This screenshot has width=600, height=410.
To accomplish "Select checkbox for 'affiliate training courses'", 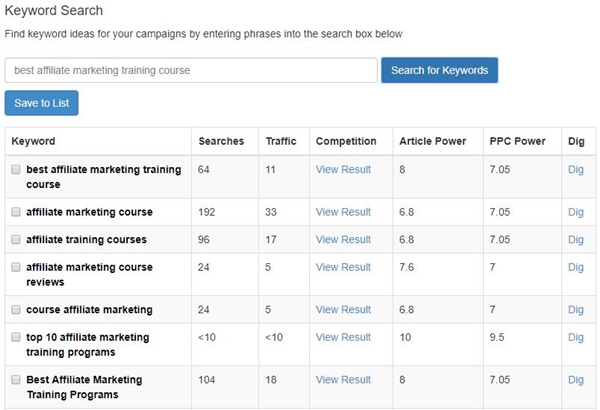I will click(16, 239).
